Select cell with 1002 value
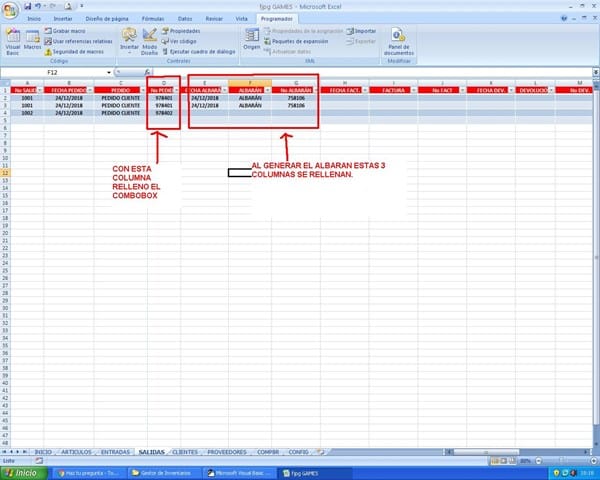600x480 pixels. click(27, 113)
